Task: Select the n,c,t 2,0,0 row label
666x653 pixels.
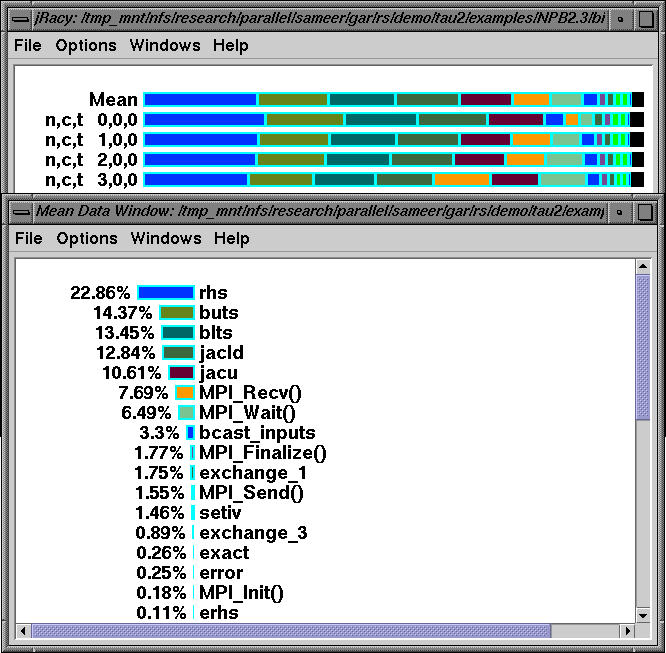Action: [x=91, y=160]
